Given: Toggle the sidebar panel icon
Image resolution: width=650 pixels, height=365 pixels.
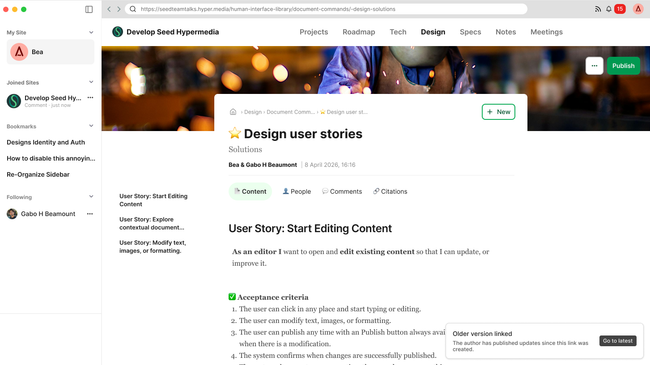Looking at the screenshot, I should point(89,9).
